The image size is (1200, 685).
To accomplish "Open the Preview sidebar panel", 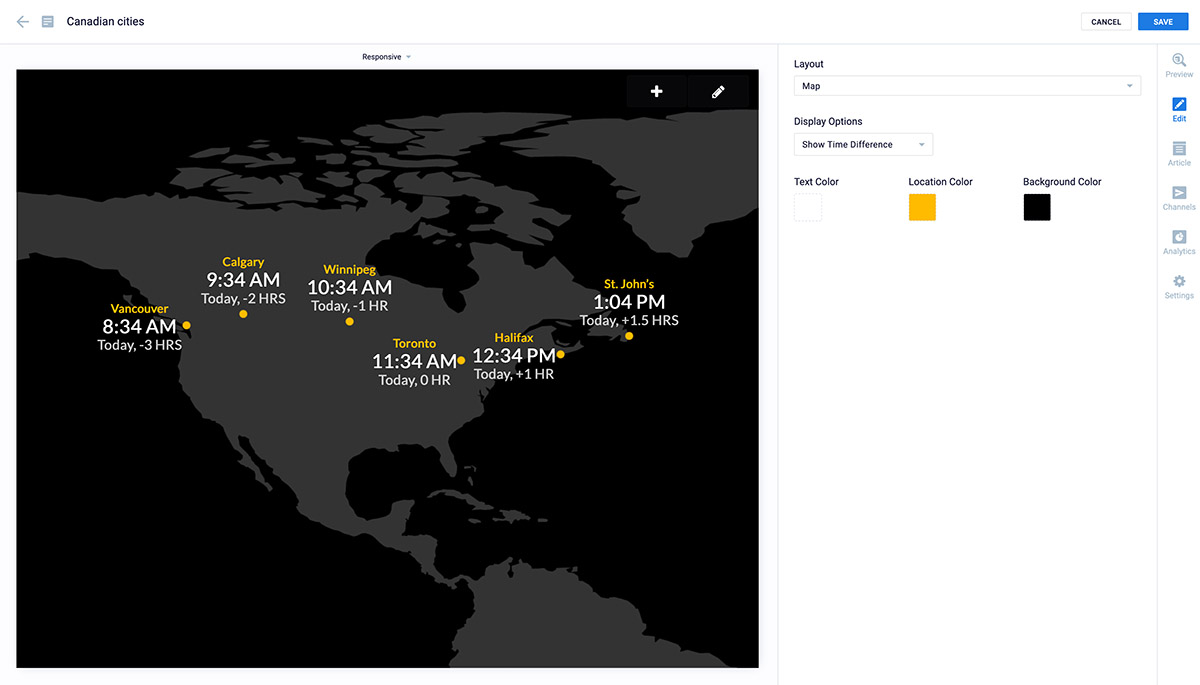I will 1179,65.
